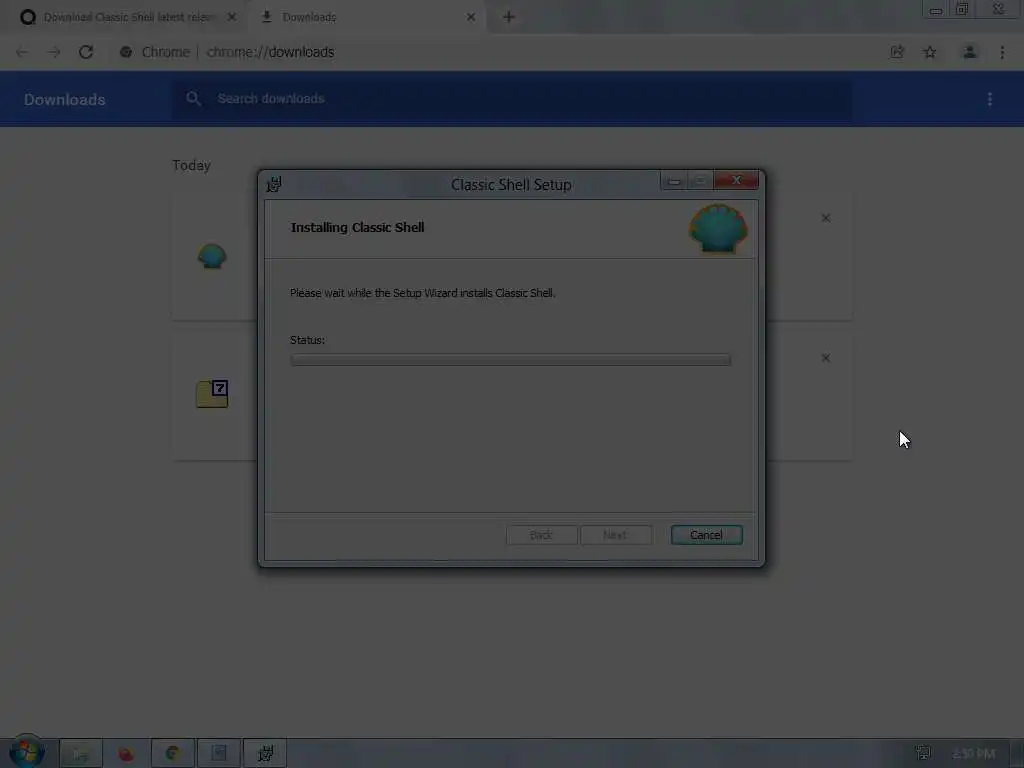
Task: Click the Classic Shell seashell logo in the dialog
Action: 718,229
